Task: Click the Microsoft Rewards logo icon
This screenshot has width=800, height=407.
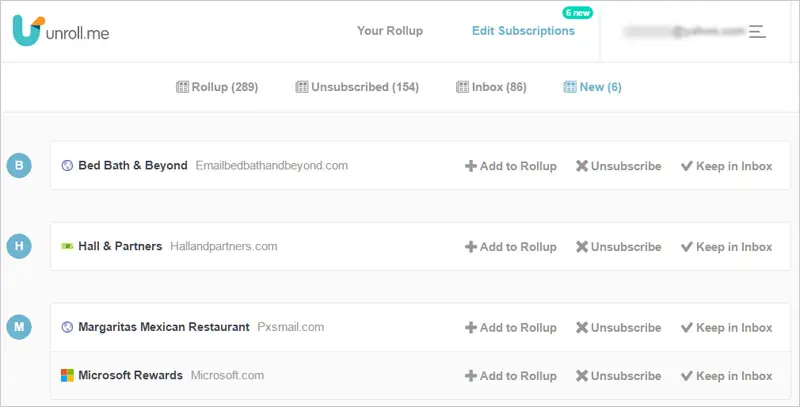Action: click(x=67, y=375)
